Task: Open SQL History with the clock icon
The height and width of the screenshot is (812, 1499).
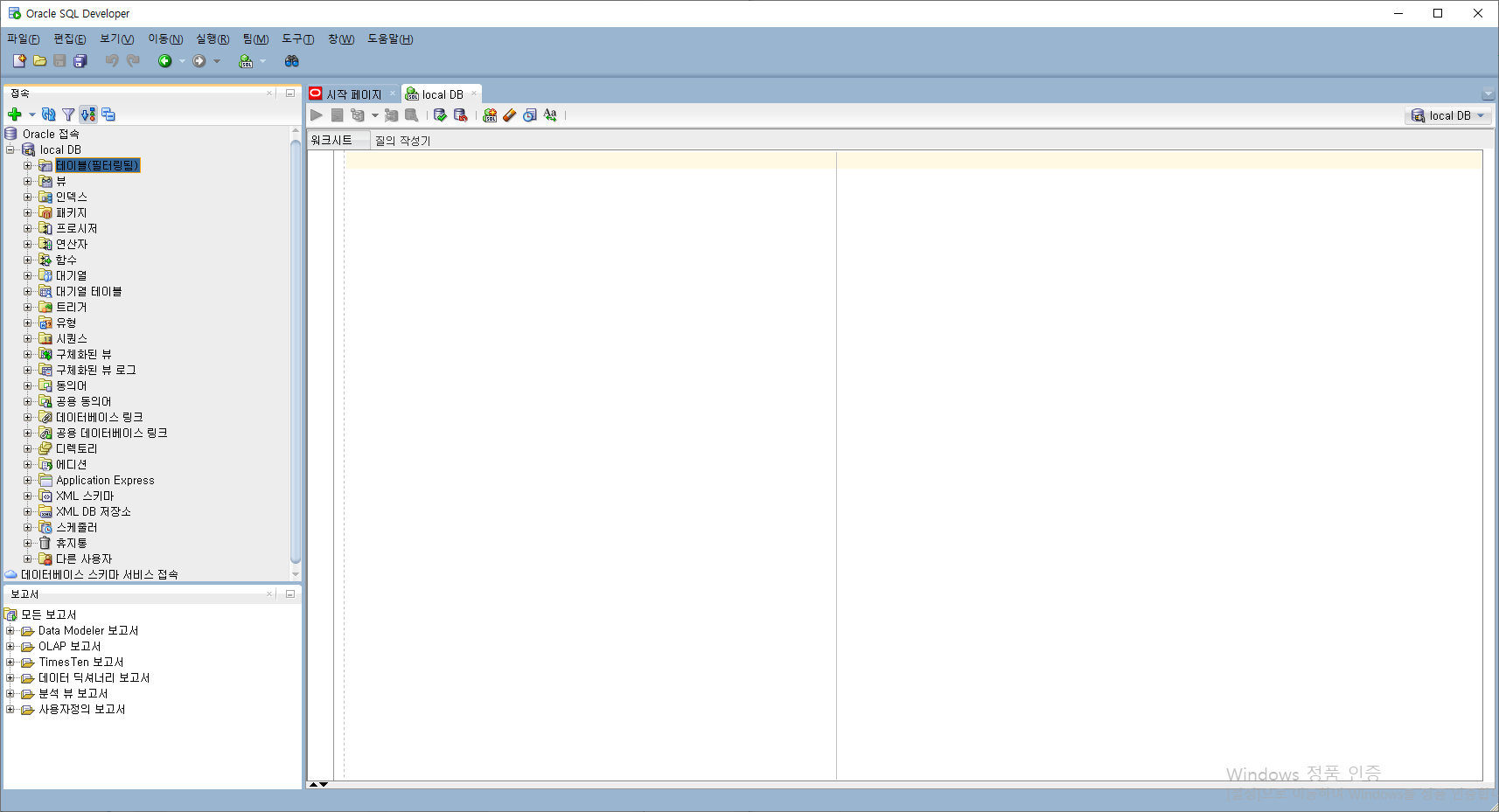Action: point(530,115)
